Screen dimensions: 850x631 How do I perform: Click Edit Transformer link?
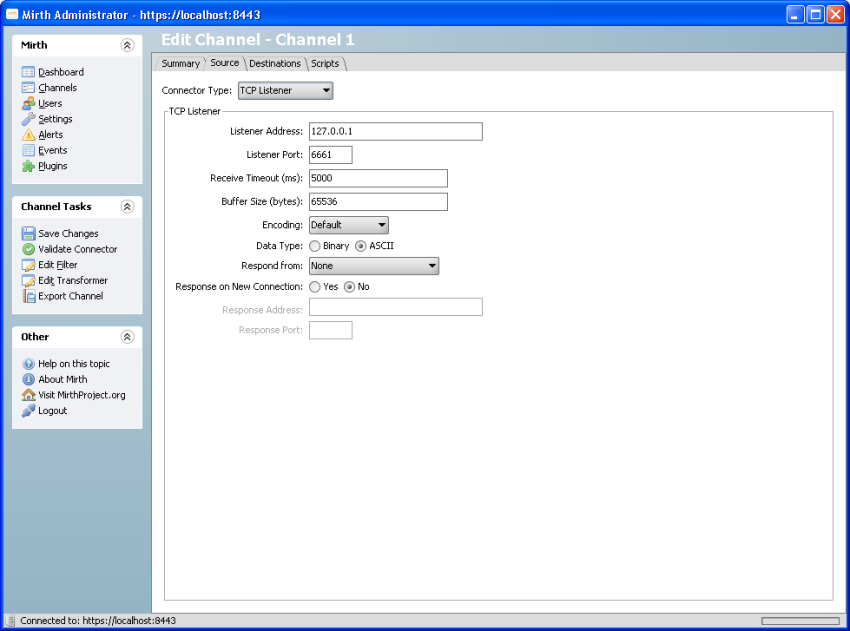coord(73,281)
